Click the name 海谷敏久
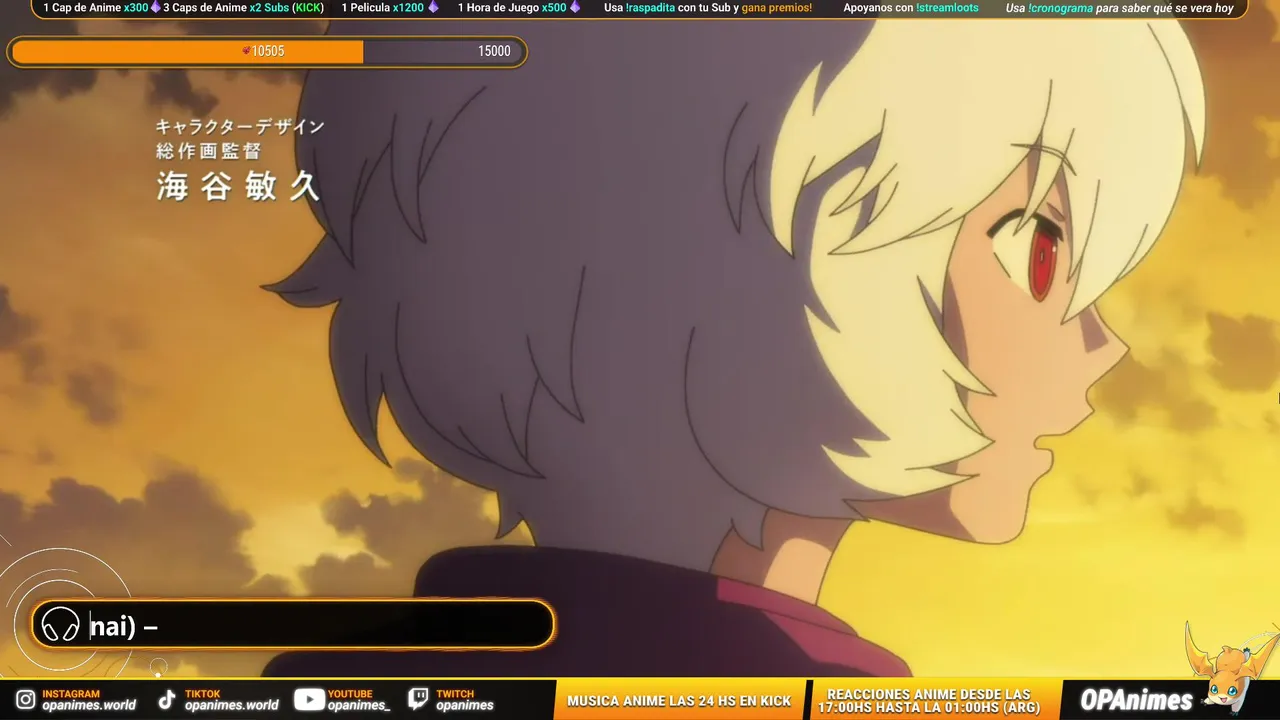This screenshot has height=720, width=1280. (x=238, y=185)
